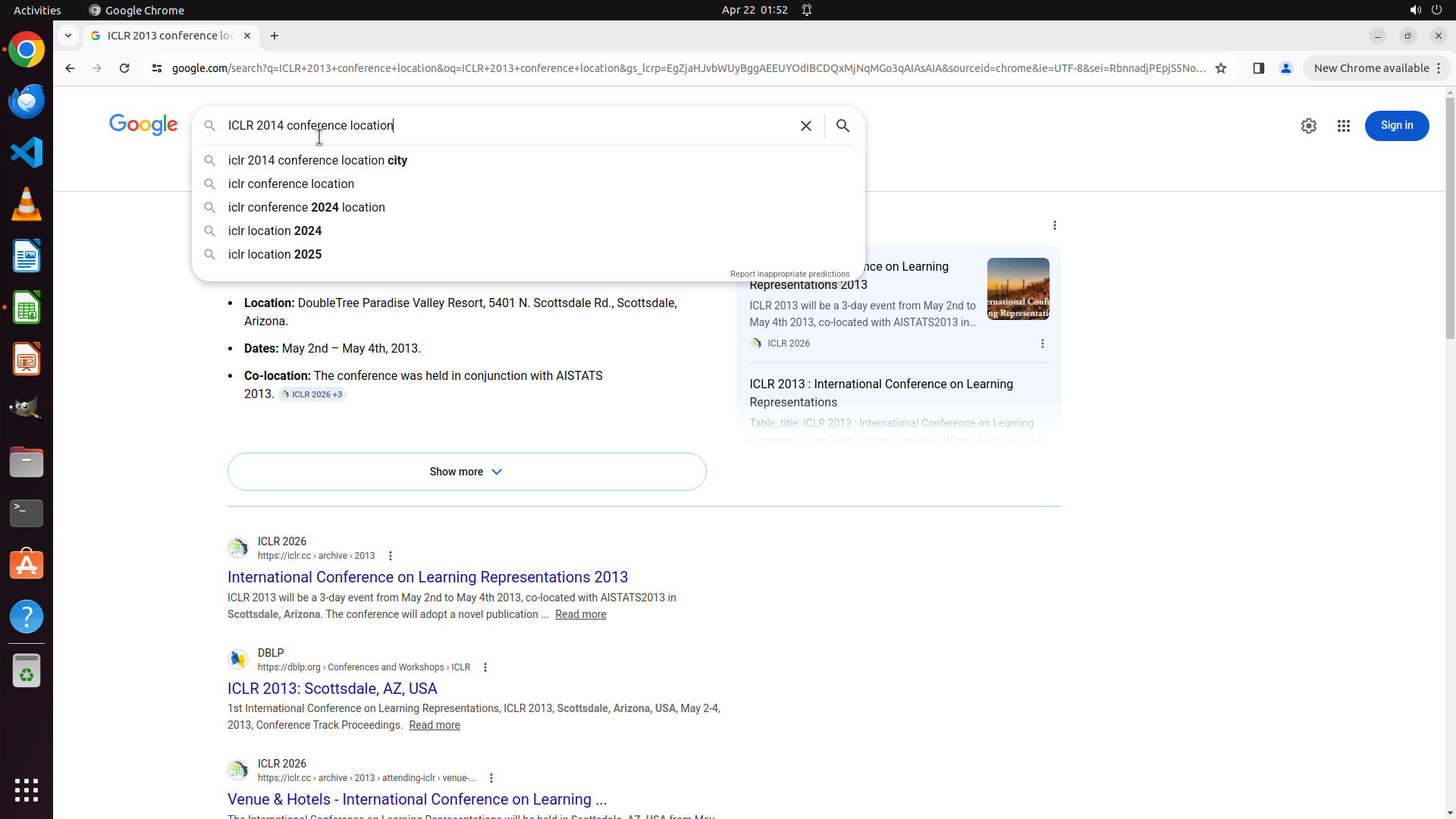Click the ICLR 2013 desert thumbnail image
The height and width of the screenshot is (819, 1456).
click(1018, 289)
